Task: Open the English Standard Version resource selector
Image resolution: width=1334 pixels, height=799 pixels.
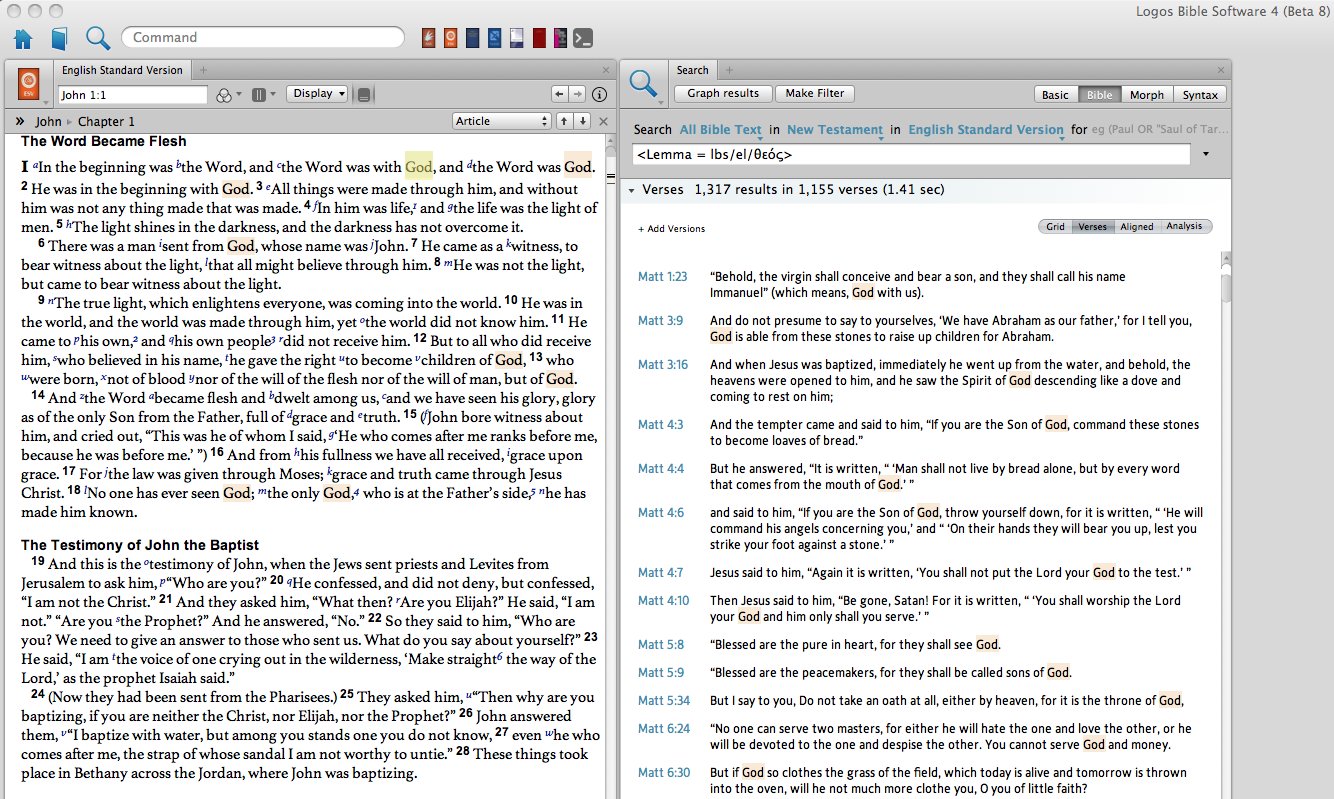Action: [x=986, y=130]
